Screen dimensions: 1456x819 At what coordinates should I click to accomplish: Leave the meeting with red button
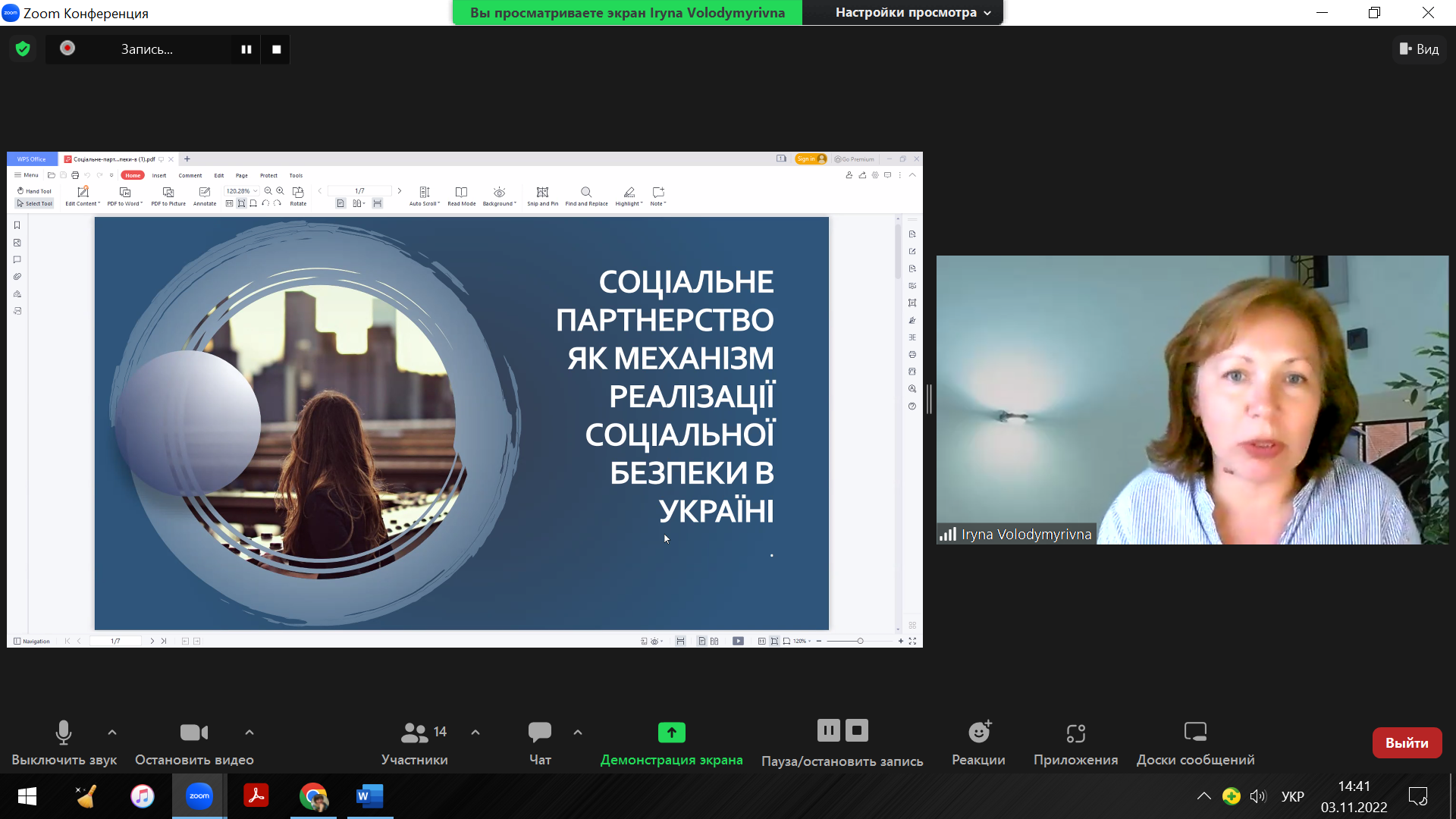pyautogui.click(x=1407, y=743)
